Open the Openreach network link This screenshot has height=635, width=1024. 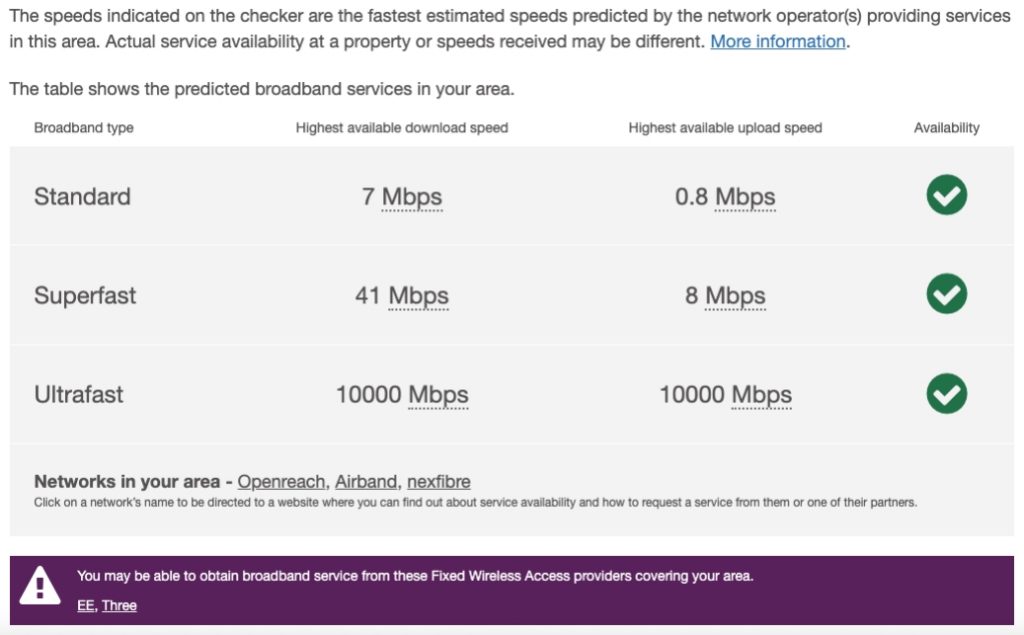tap(281, 482)
